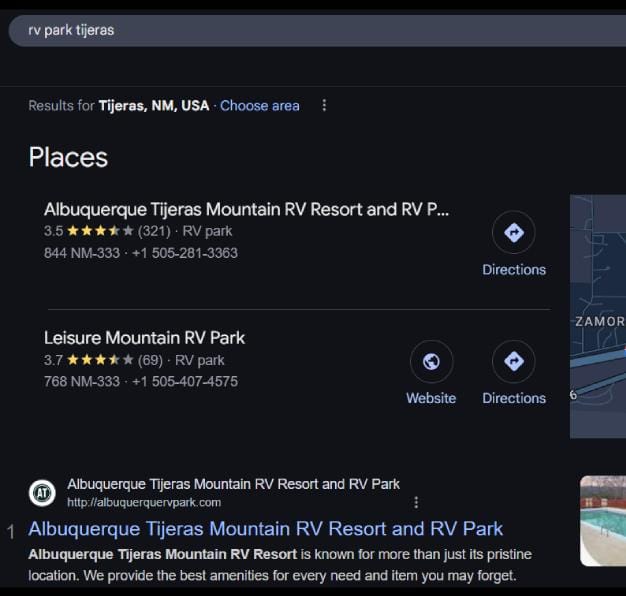Click site name above albuquerquervpark.com URL
This screenshot has height=596, width=626.
(x=233, y=484)
